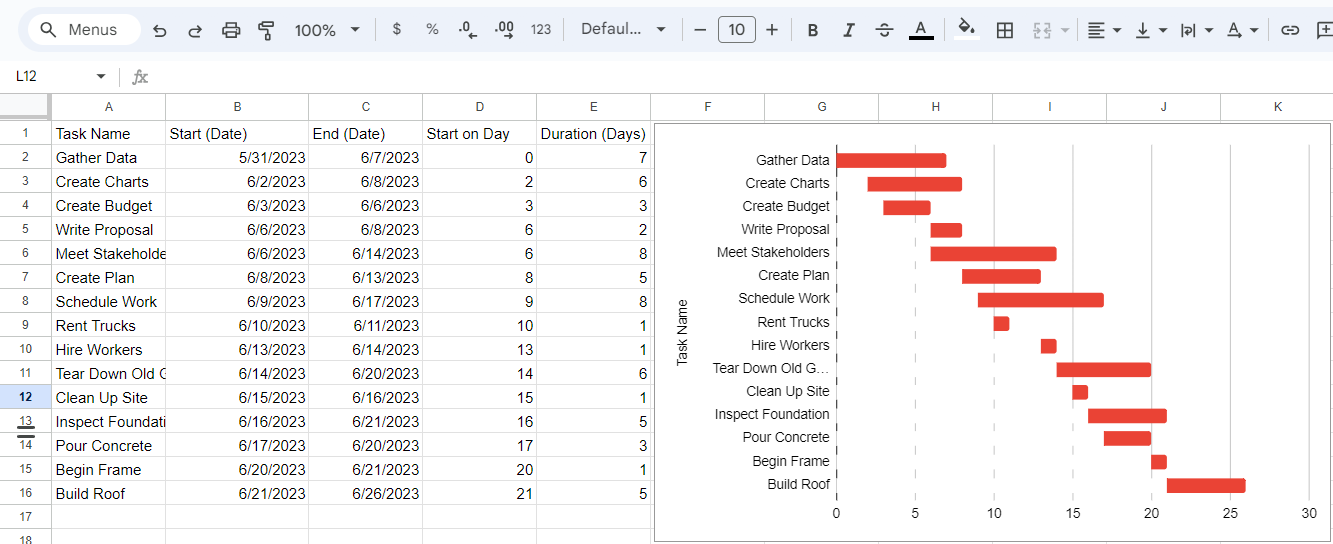Toggle italic formatting

point(848,30)
